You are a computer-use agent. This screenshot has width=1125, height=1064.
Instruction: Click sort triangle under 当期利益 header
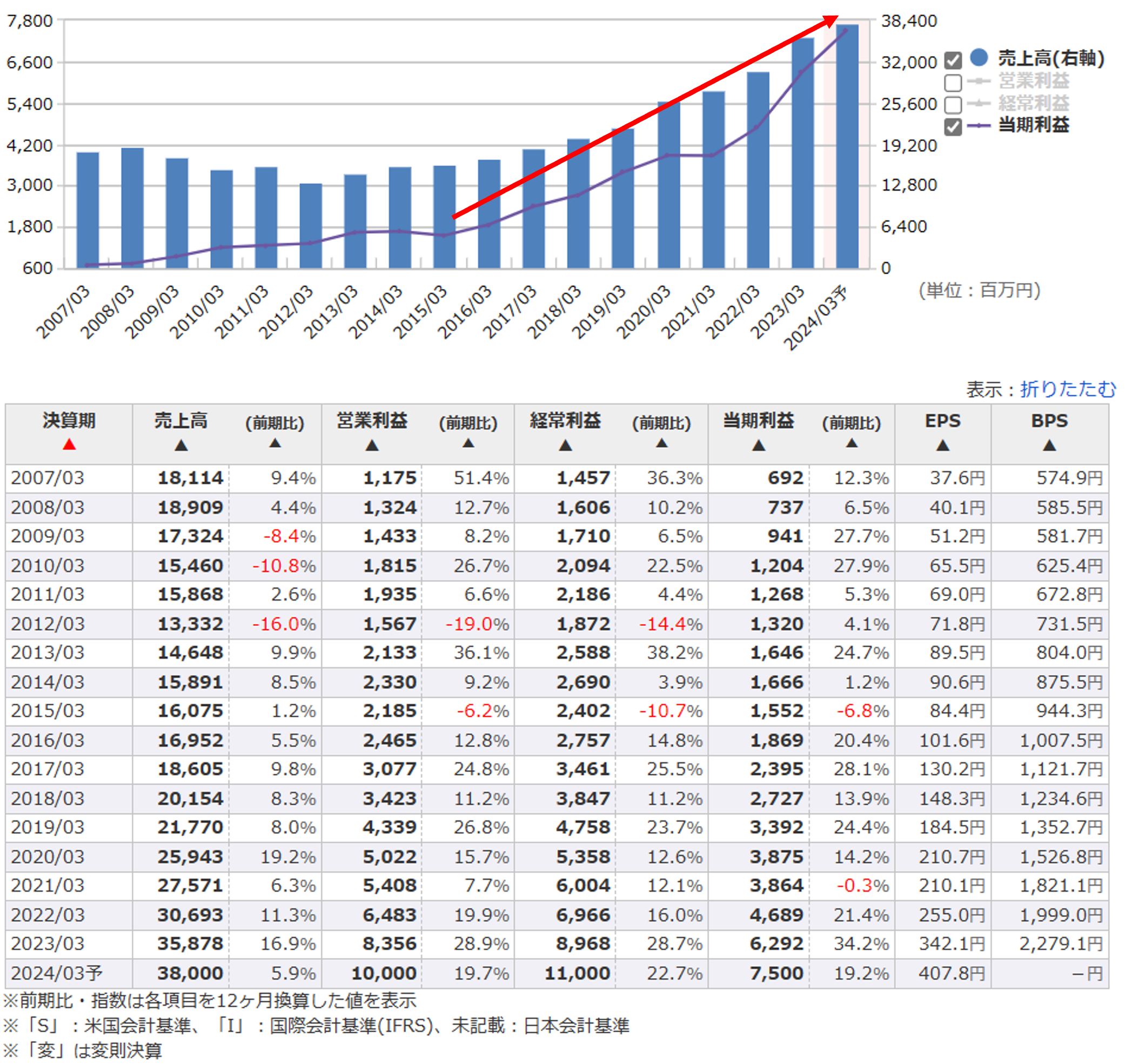759,446
